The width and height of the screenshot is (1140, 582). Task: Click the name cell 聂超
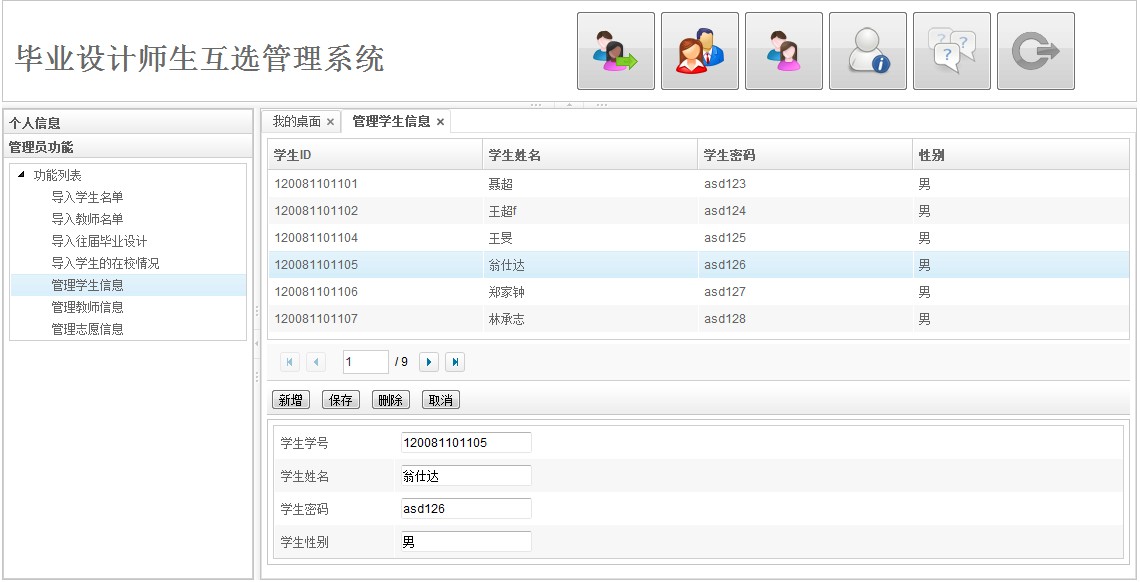[501, 184]
